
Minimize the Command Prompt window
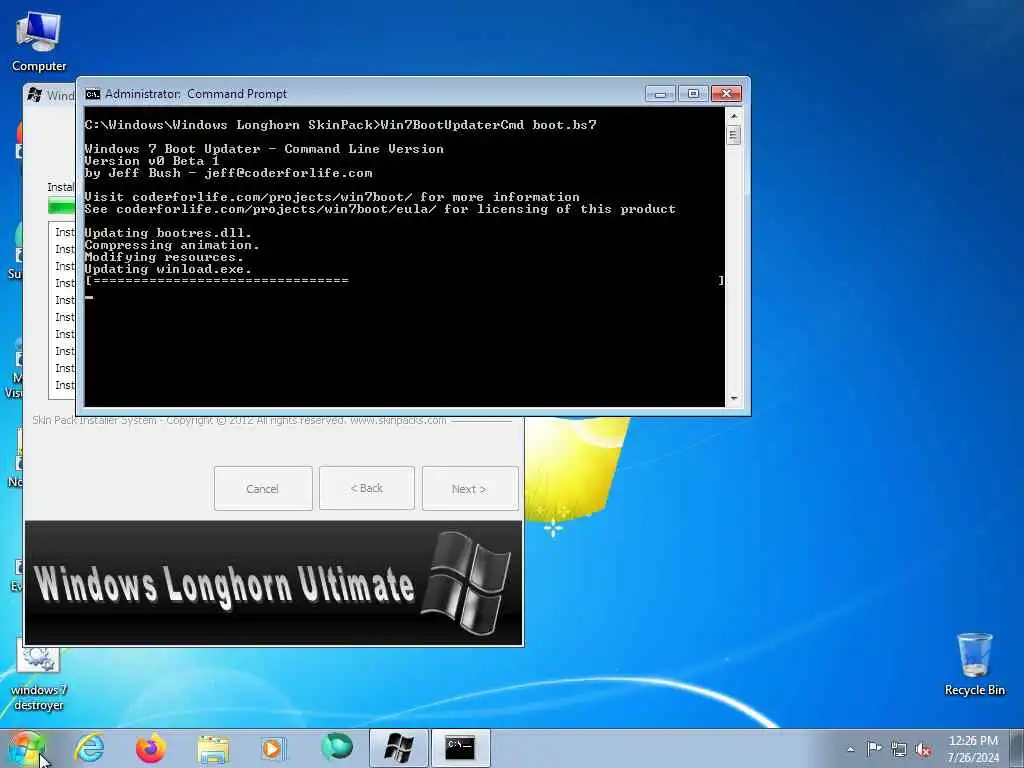(660, 94)
